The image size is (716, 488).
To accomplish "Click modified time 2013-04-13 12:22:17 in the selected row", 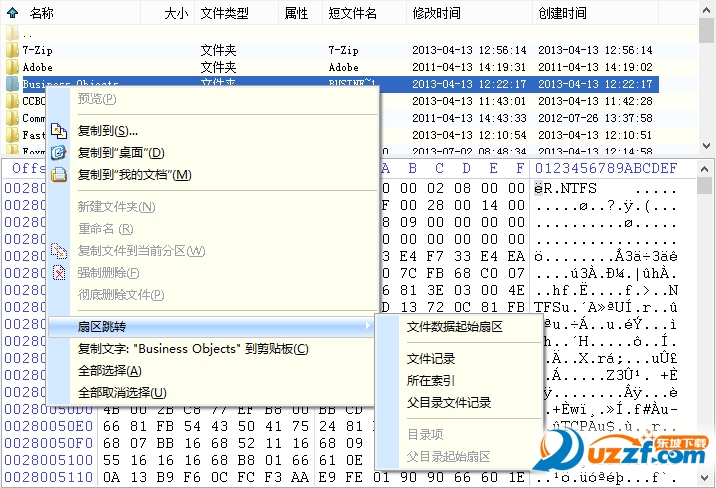I will pos(469,84).
